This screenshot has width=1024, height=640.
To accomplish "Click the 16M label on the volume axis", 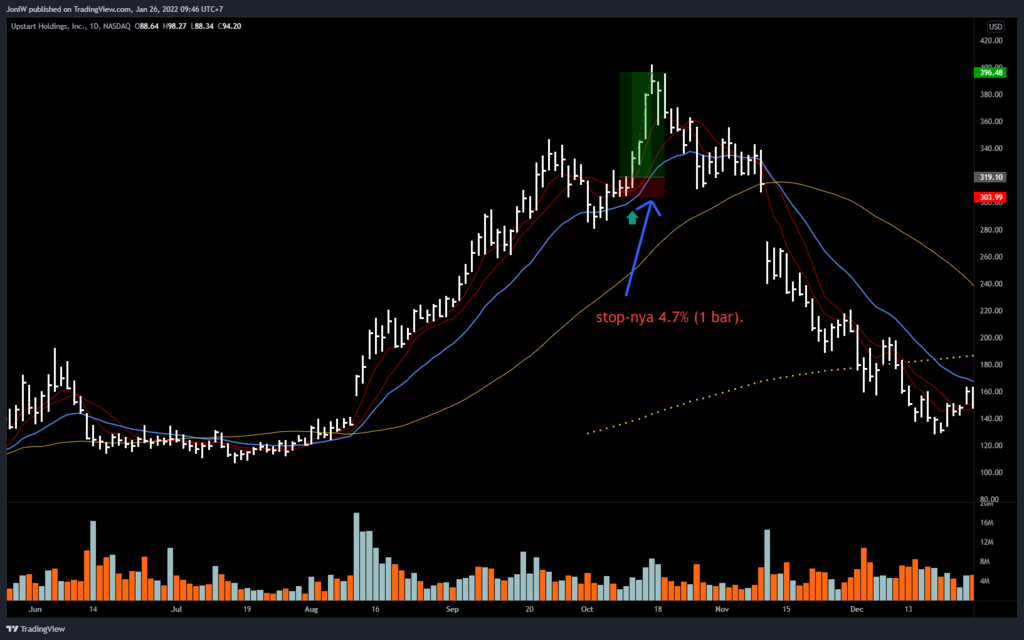I will pos(988,523).
